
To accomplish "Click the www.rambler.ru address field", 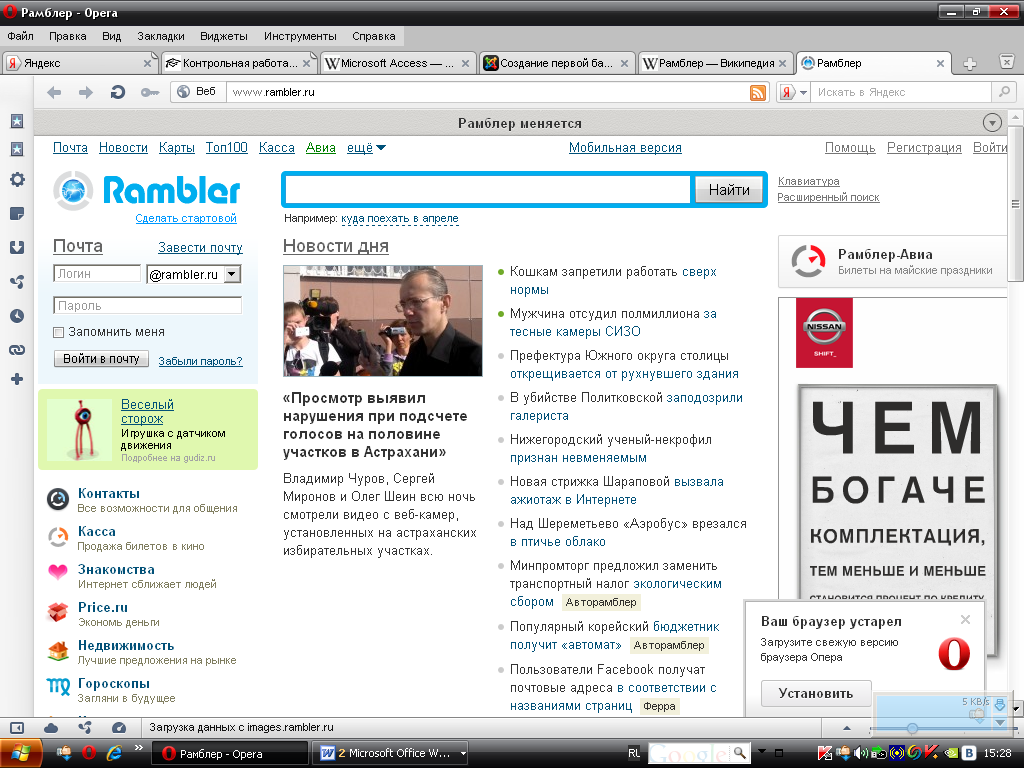I will click(x=487, y=92).
